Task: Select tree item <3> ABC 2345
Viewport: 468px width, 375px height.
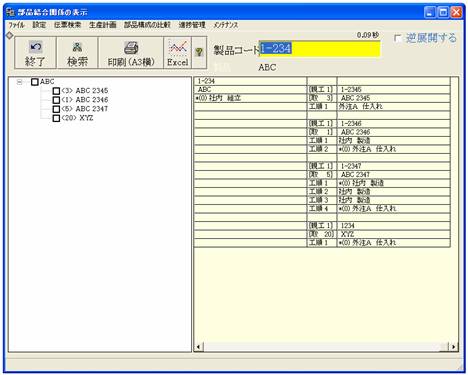Action: point(85,91)
